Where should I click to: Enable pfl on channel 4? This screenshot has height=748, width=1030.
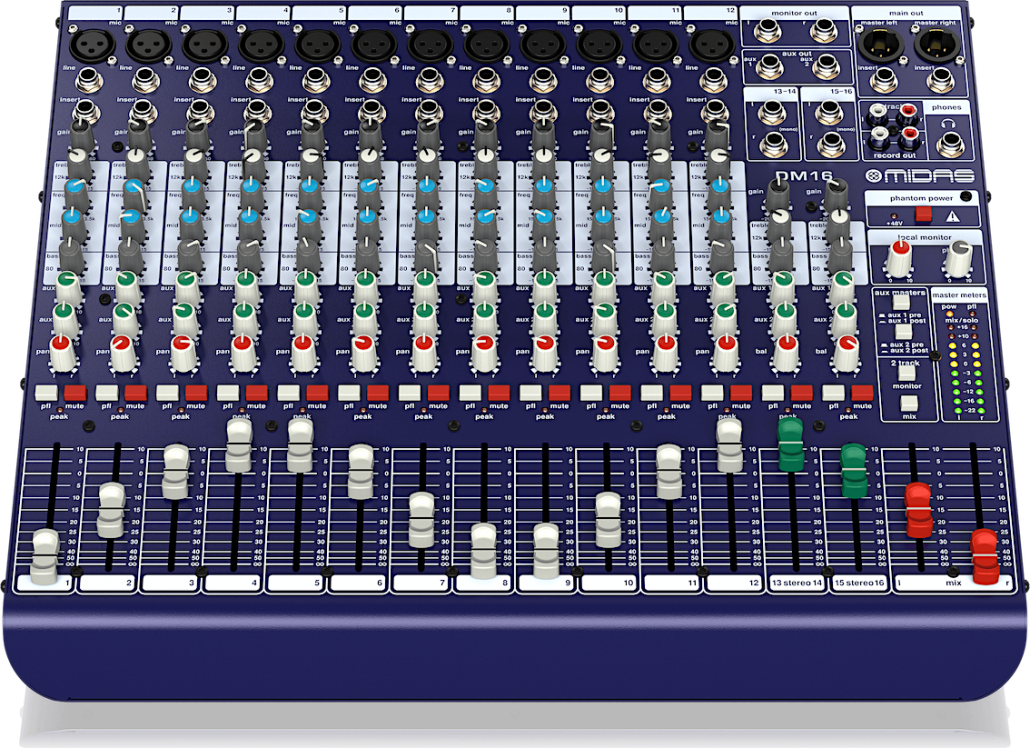tap(229, 393)
